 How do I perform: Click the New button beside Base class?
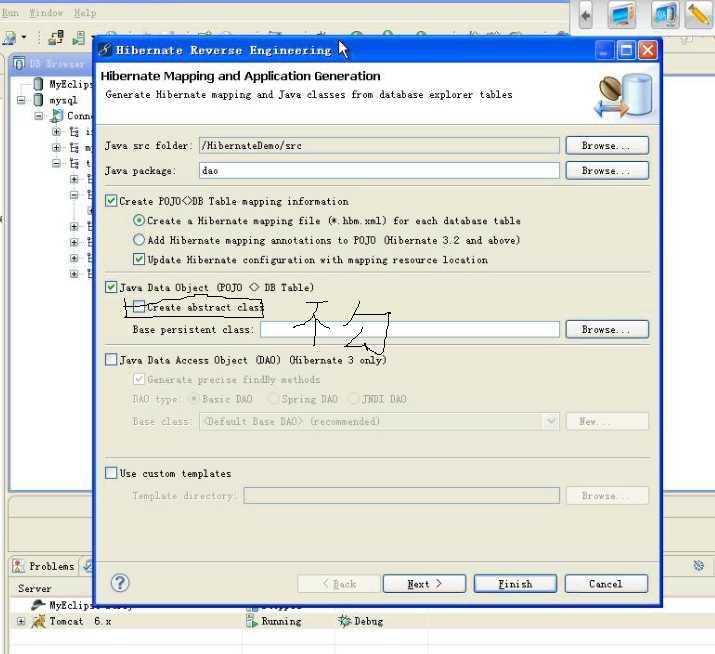(x=607, y=421)
